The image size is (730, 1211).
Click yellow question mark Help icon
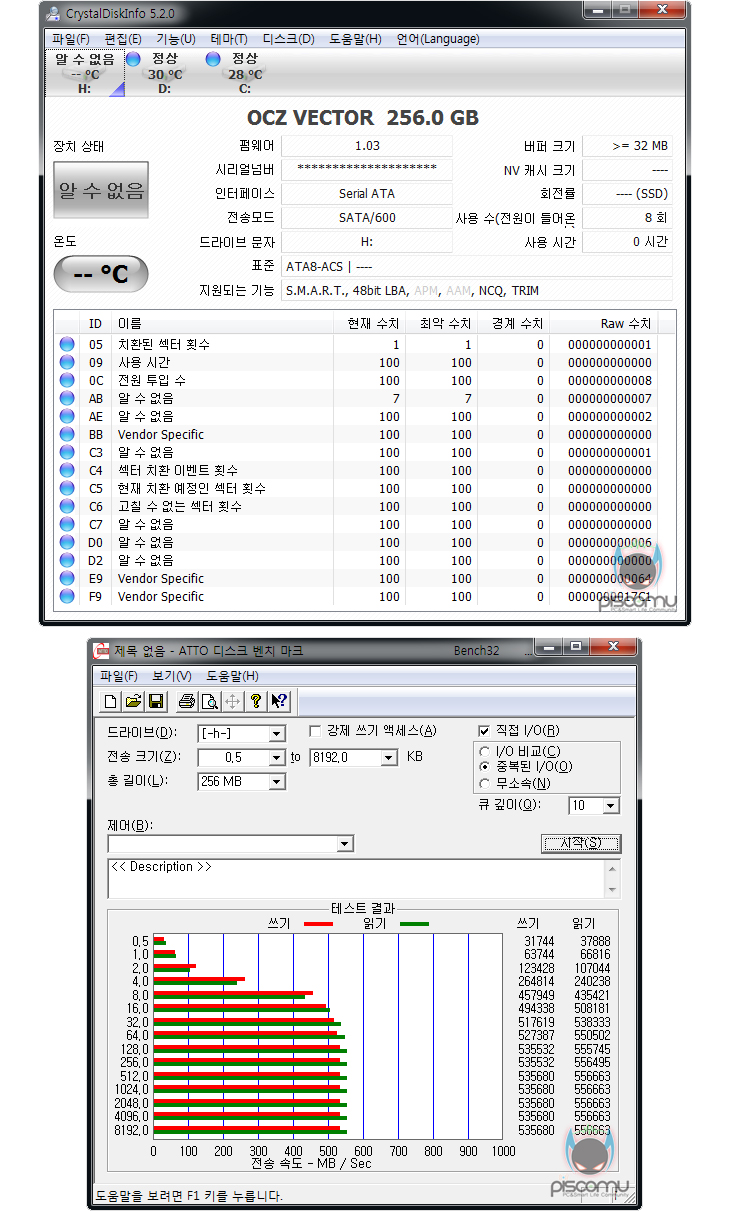(x=256, y=701)
